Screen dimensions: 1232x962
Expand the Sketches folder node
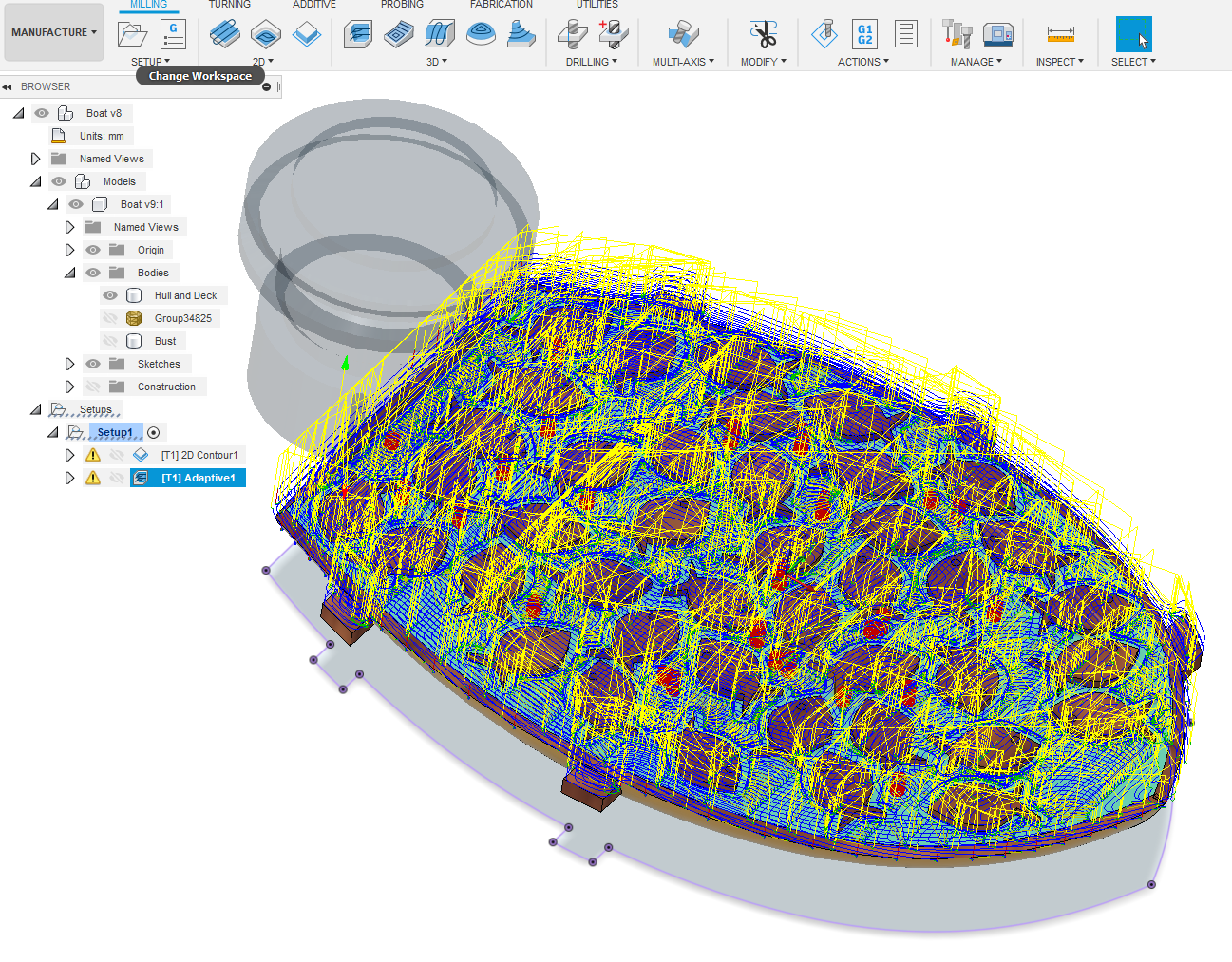coord(70,364)
